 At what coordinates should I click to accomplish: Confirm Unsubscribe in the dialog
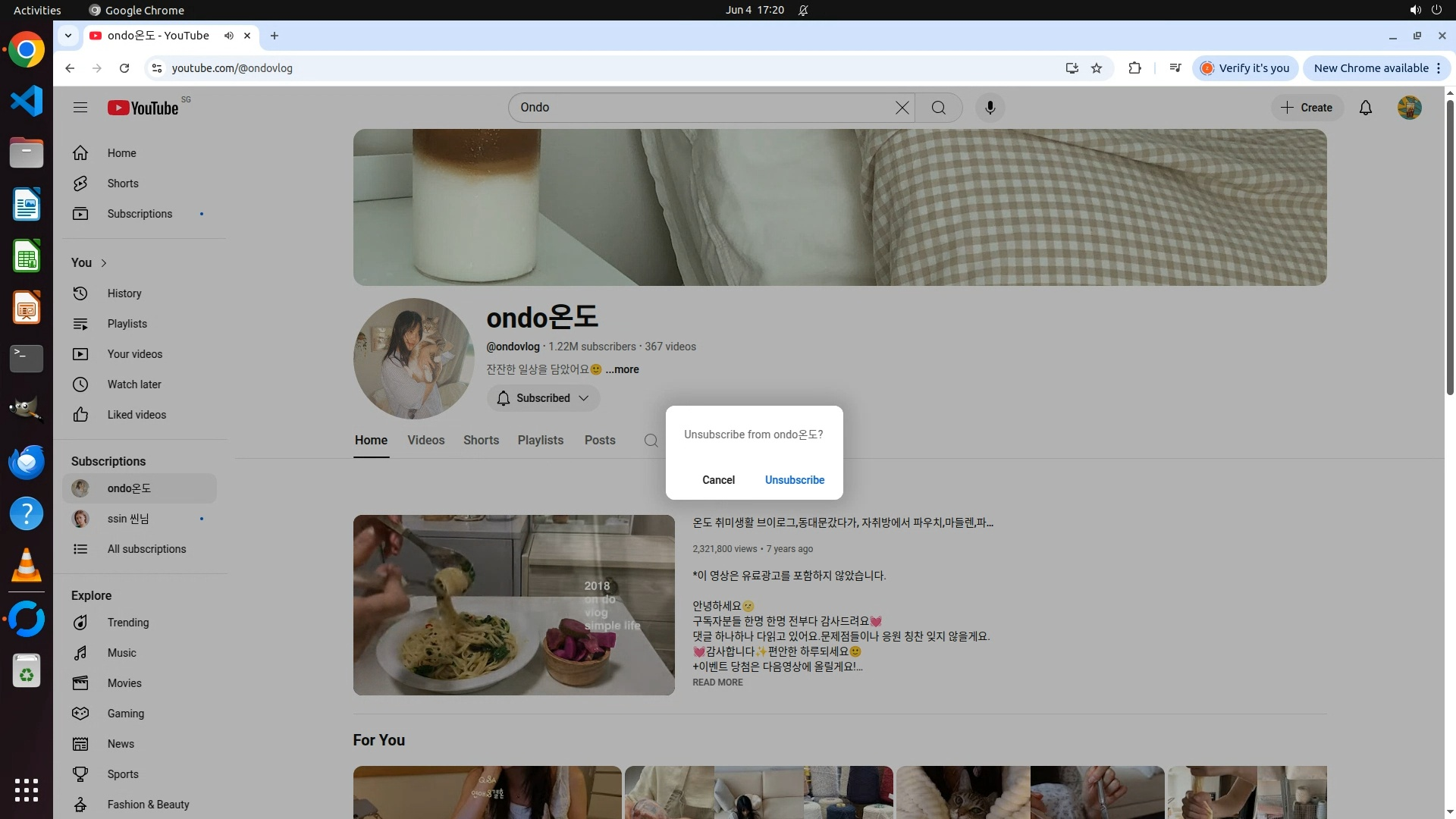[x=794, y=480]
